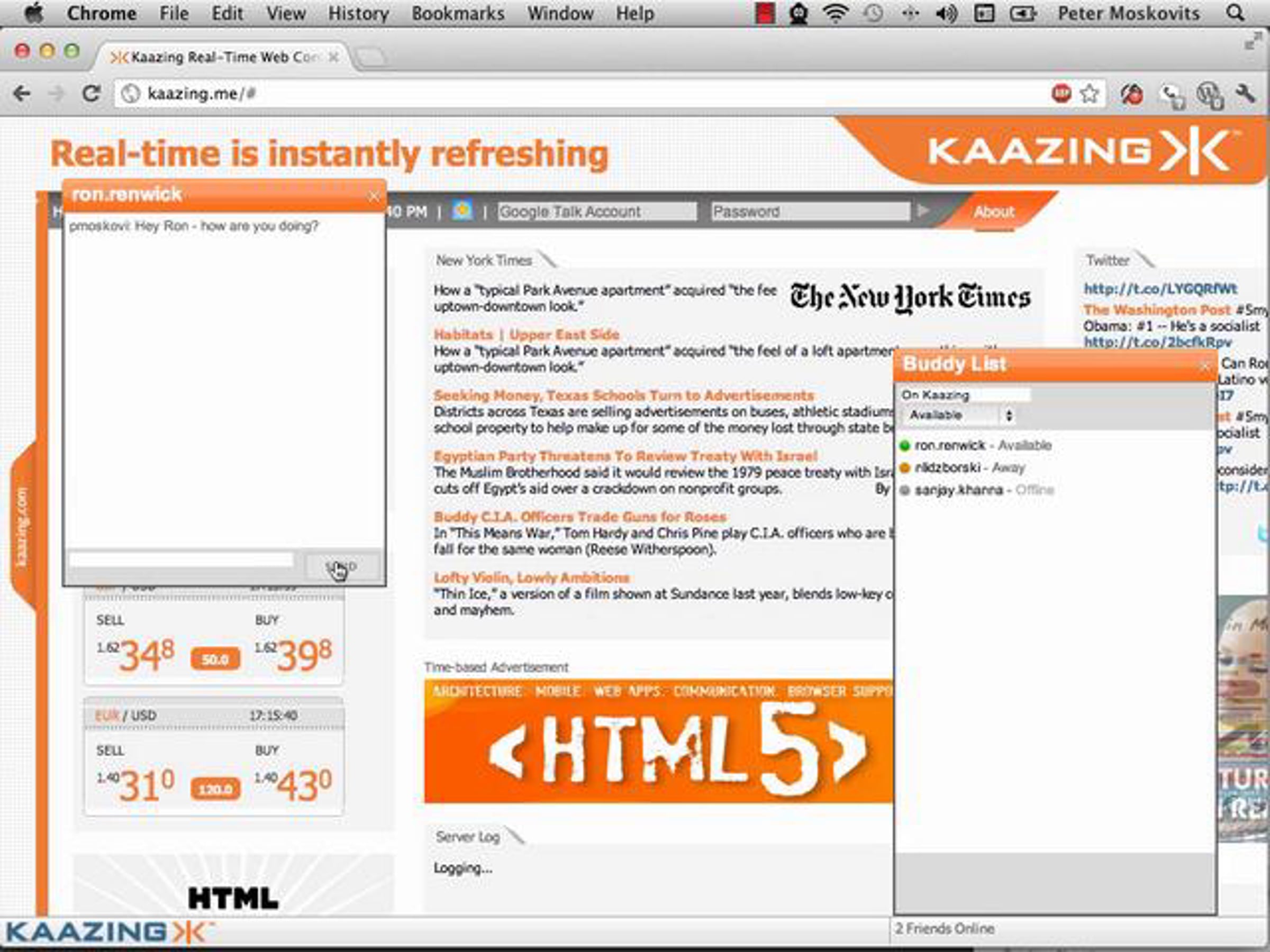Click the Password field
This screenshot has width=1270, height=952.
click(x=811, y=211)
